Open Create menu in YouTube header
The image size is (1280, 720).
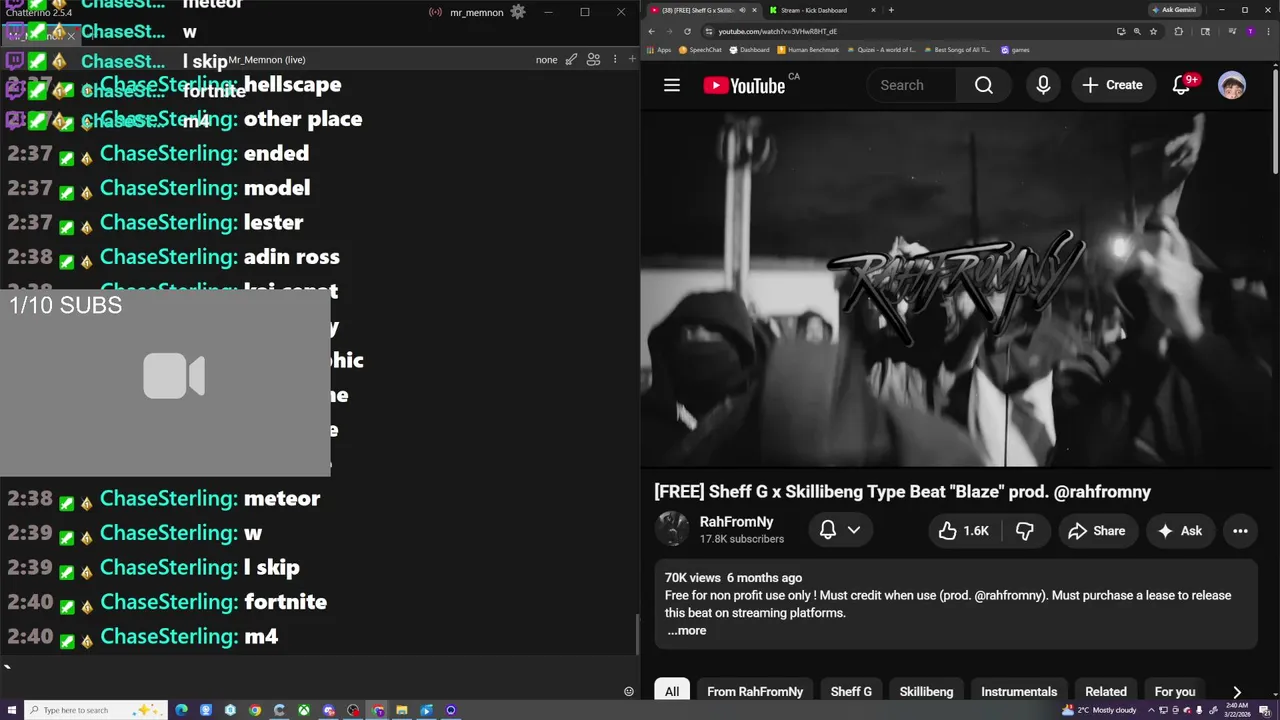point(1112,85)
